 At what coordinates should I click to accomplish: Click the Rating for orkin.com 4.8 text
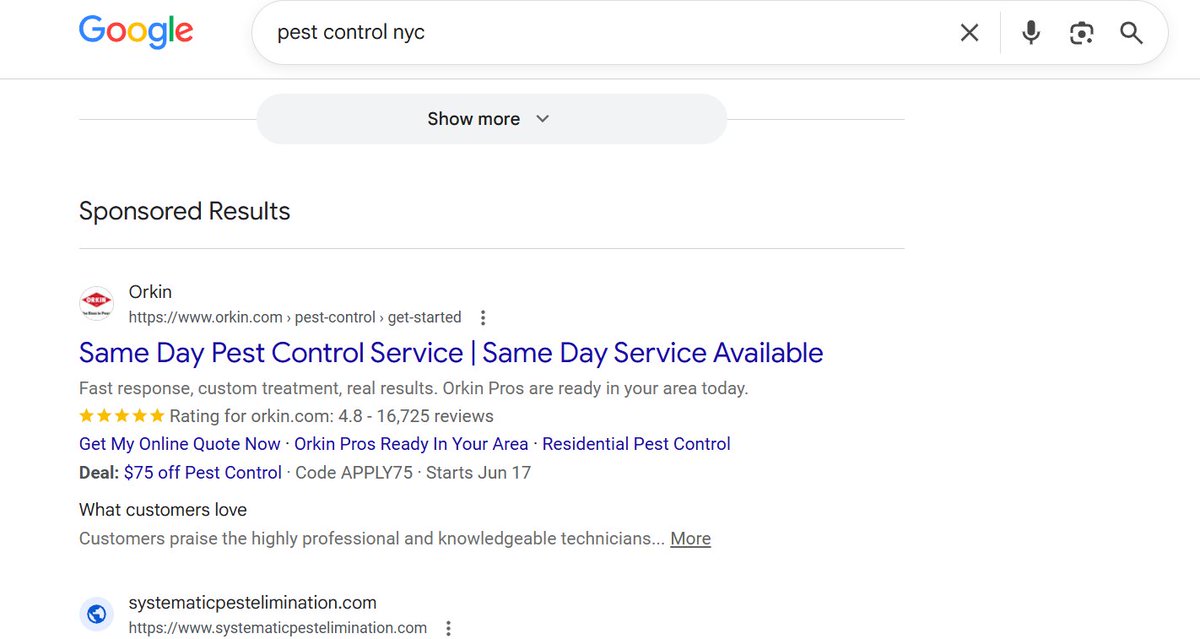[x=331, y=416]
